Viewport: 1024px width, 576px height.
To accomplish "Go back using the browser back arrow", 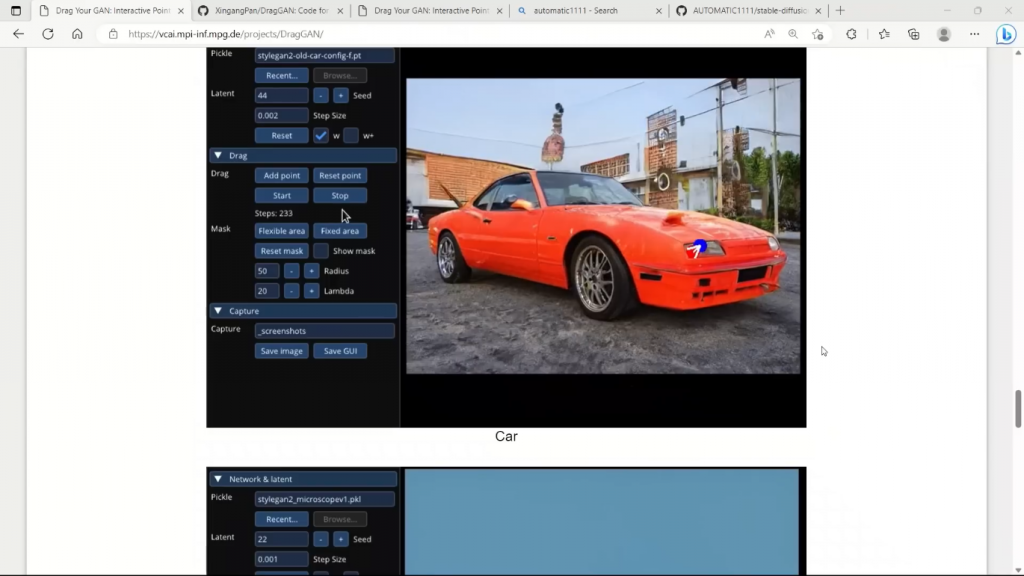I will pos(18,33).
